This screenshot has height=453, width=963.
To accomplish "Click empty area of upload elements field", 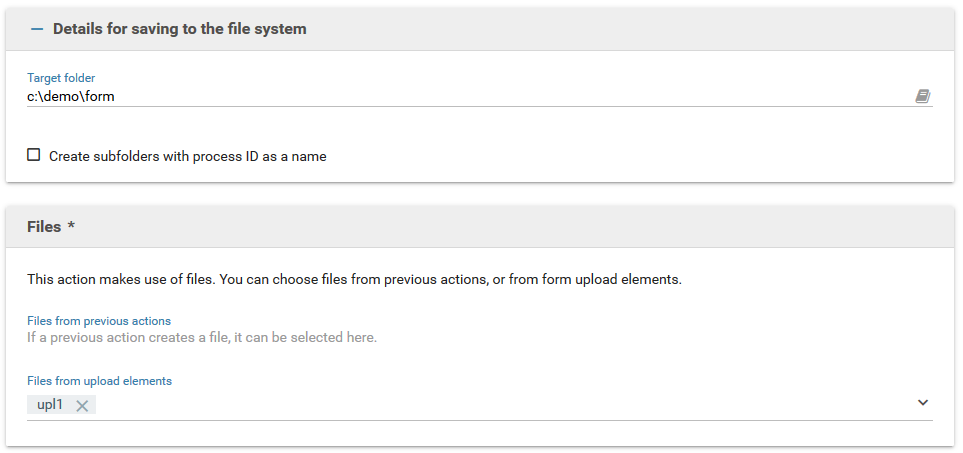I will [x=500, y=405].
